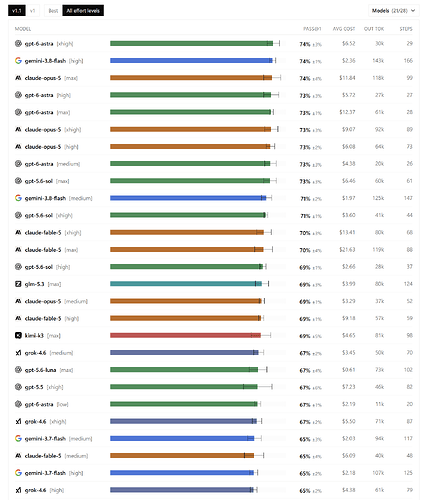
Task: Click the OpenAI icon beside gpt-5.5 xhigh
Action: [x=18, y=387]
